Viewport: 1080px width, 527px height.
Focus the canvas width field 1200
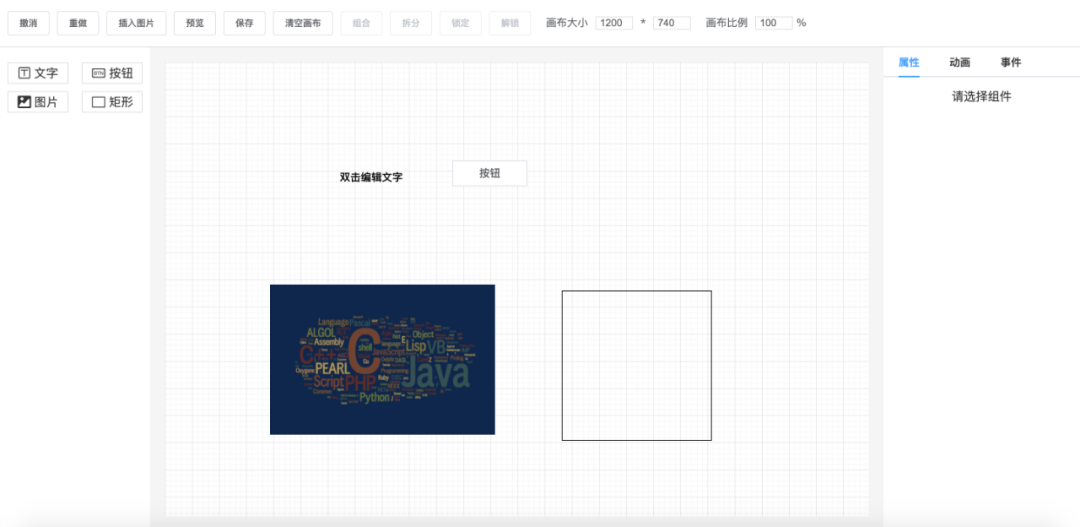pyautogui.click(x=614, y=23)
